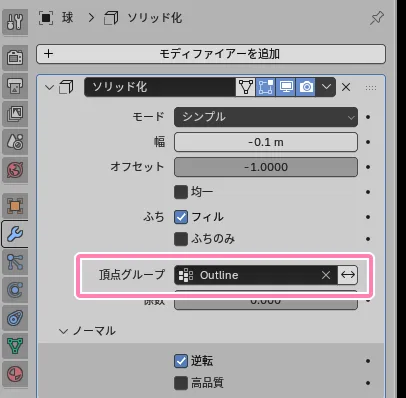Open the Scene properties tab

click(x=15, y=142)
